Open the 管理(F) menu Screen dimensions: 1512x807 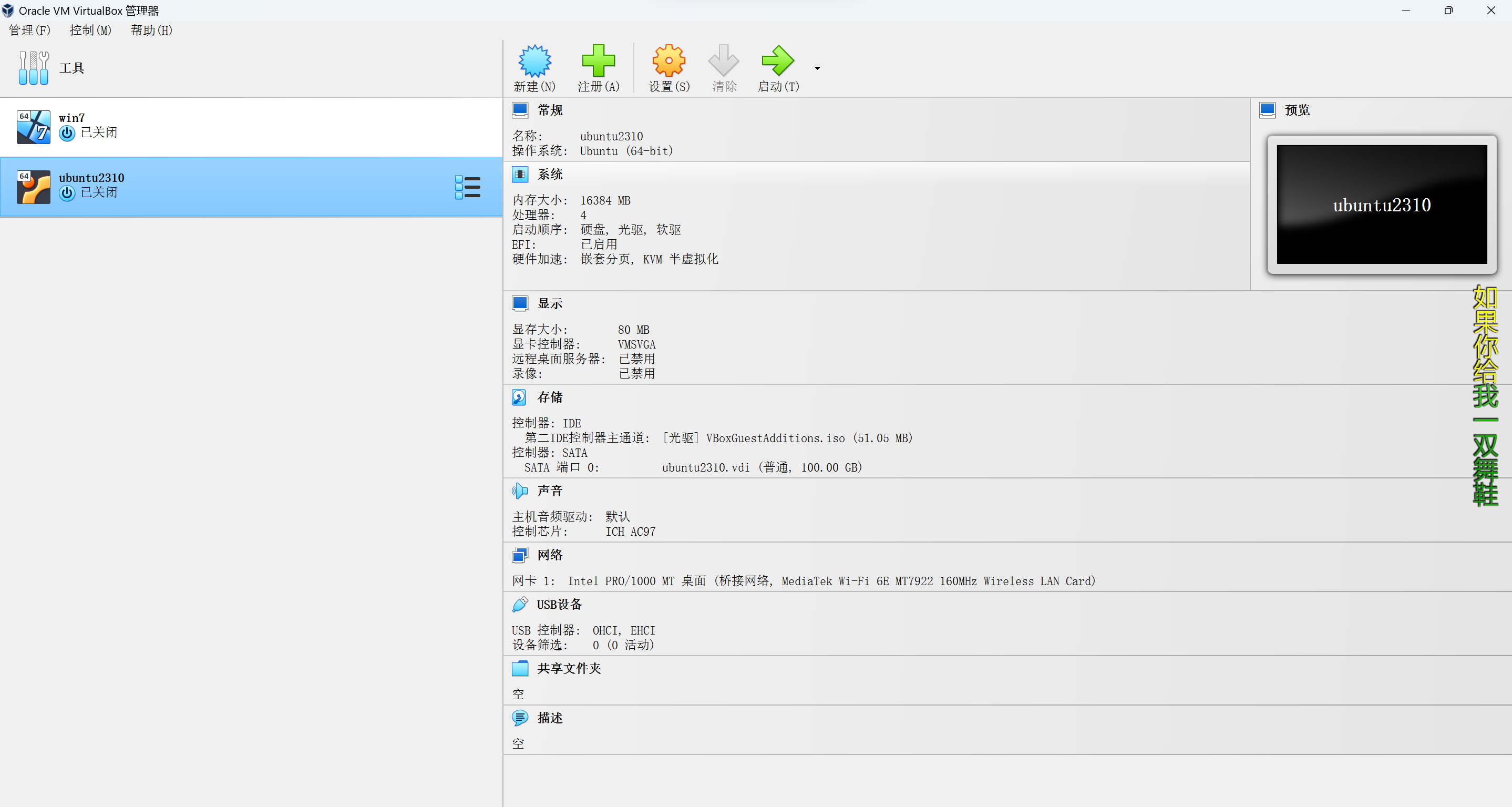click(29, 30)
